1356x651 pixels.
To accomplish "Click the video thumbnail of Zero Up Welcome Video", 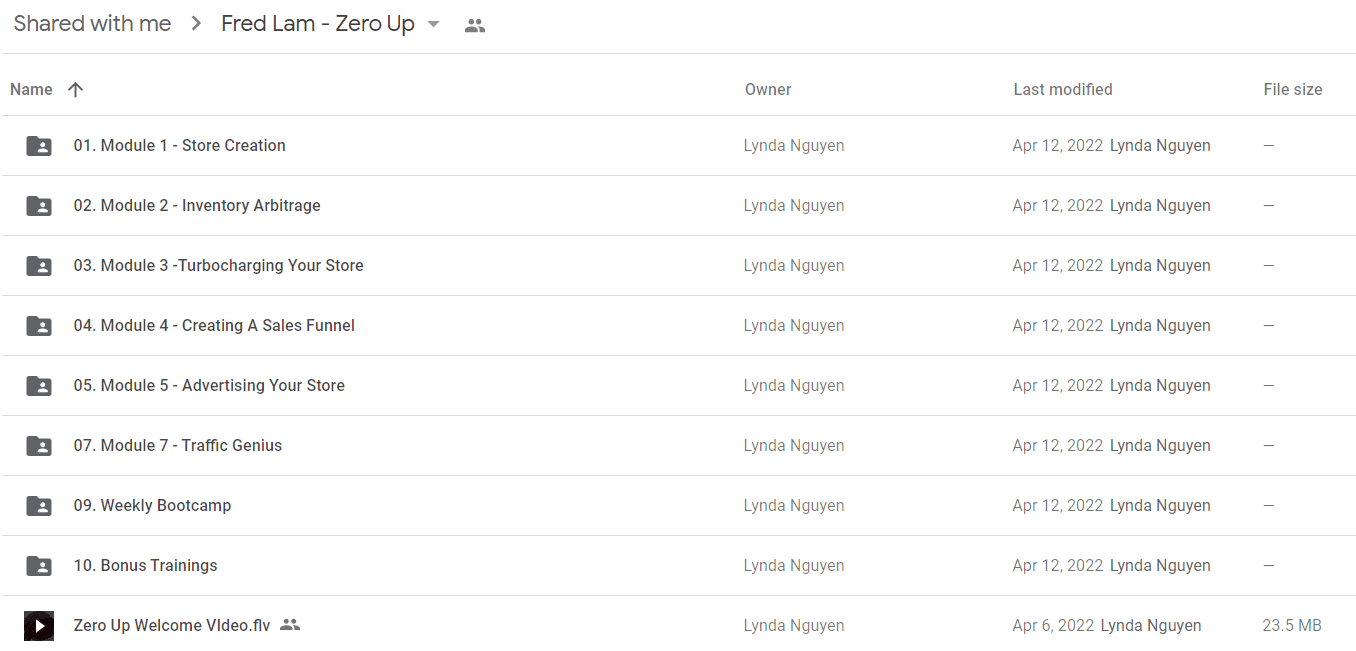I will (38, 626).
